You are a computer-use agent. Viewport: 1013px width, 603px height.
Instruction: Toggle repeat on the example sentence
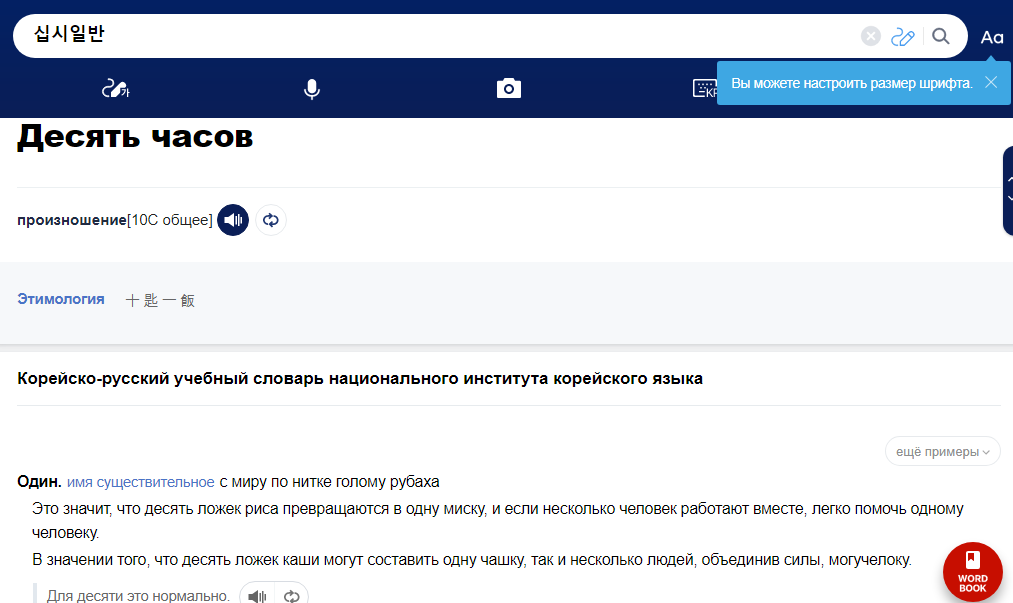[290, 594]
